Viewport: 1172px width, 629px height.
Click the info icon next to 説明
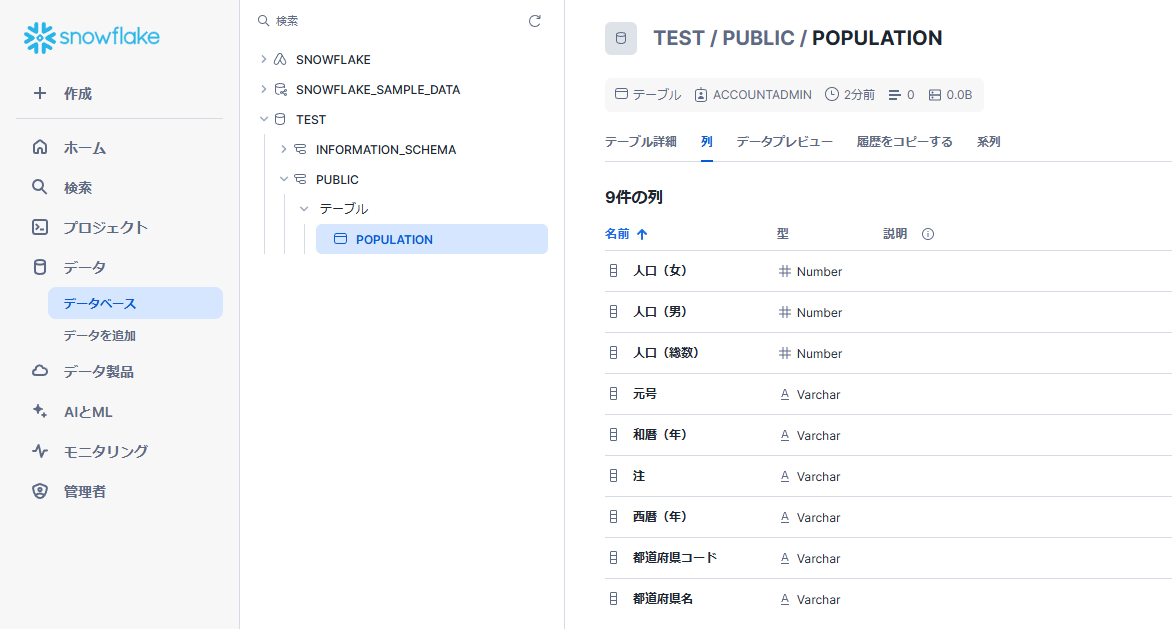coord(928,234)
